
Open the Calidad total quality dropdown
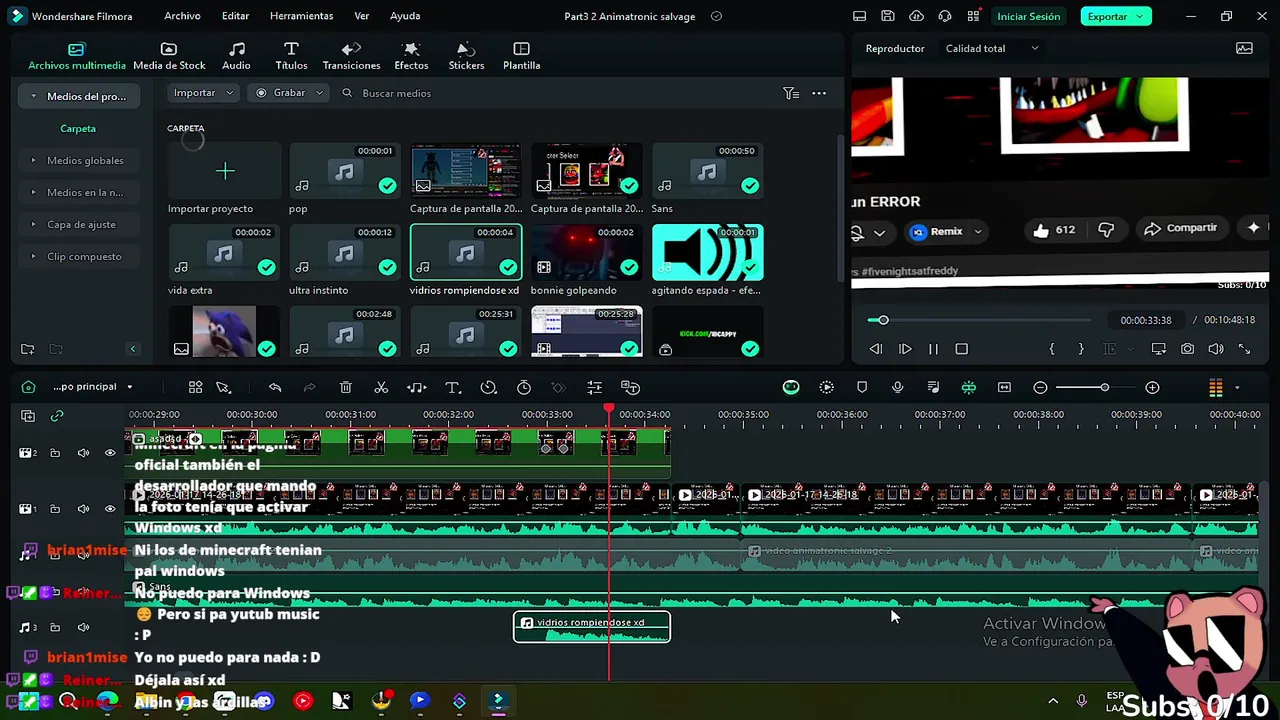point(992,48)
